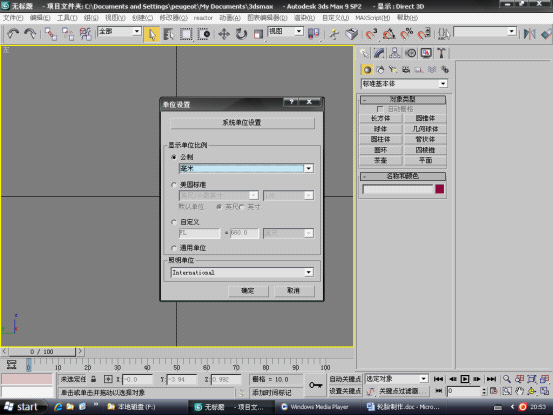Screen dimensions: 553x415
Task: Click the object color swatch
Action: 439,189
